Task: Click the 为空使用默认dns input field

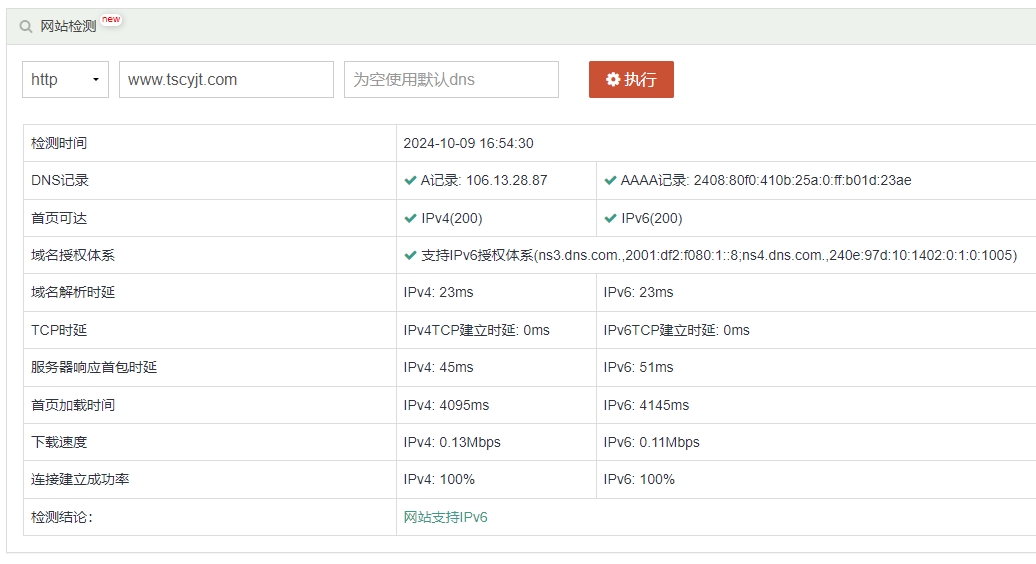Action: coord(451,80)
